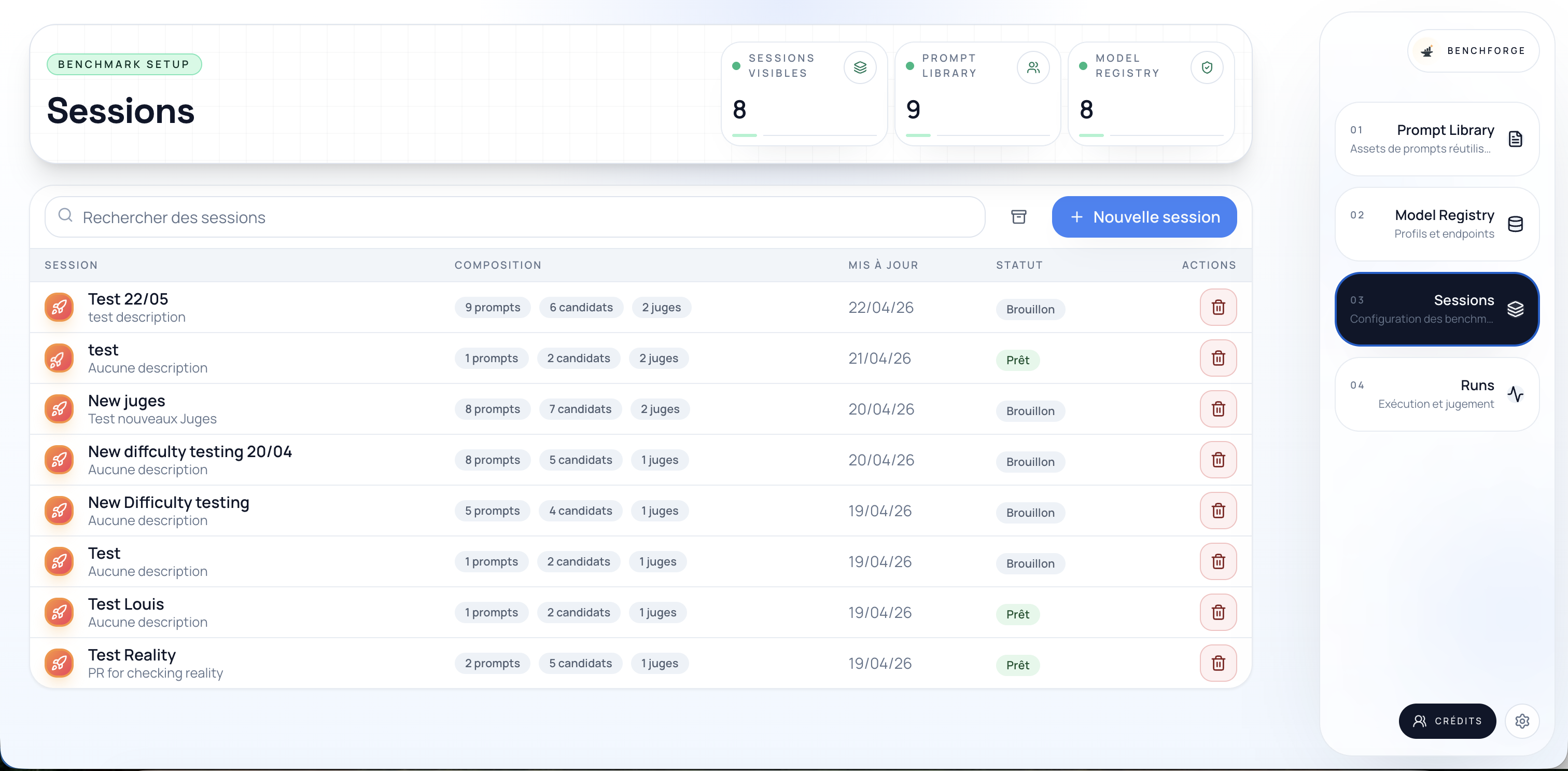Open the Model Registry navigation item

coord(1436,224)
